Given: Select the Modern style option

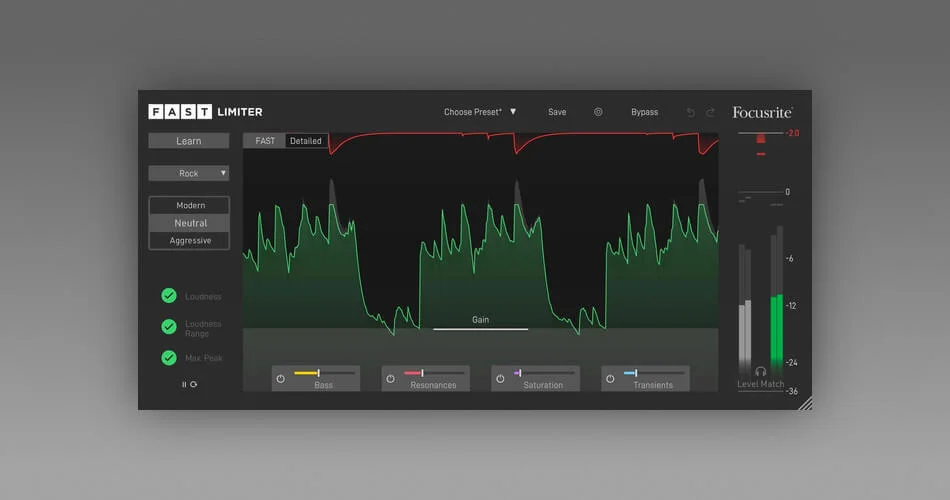Looking at the screenshot, I should point(190,205).
